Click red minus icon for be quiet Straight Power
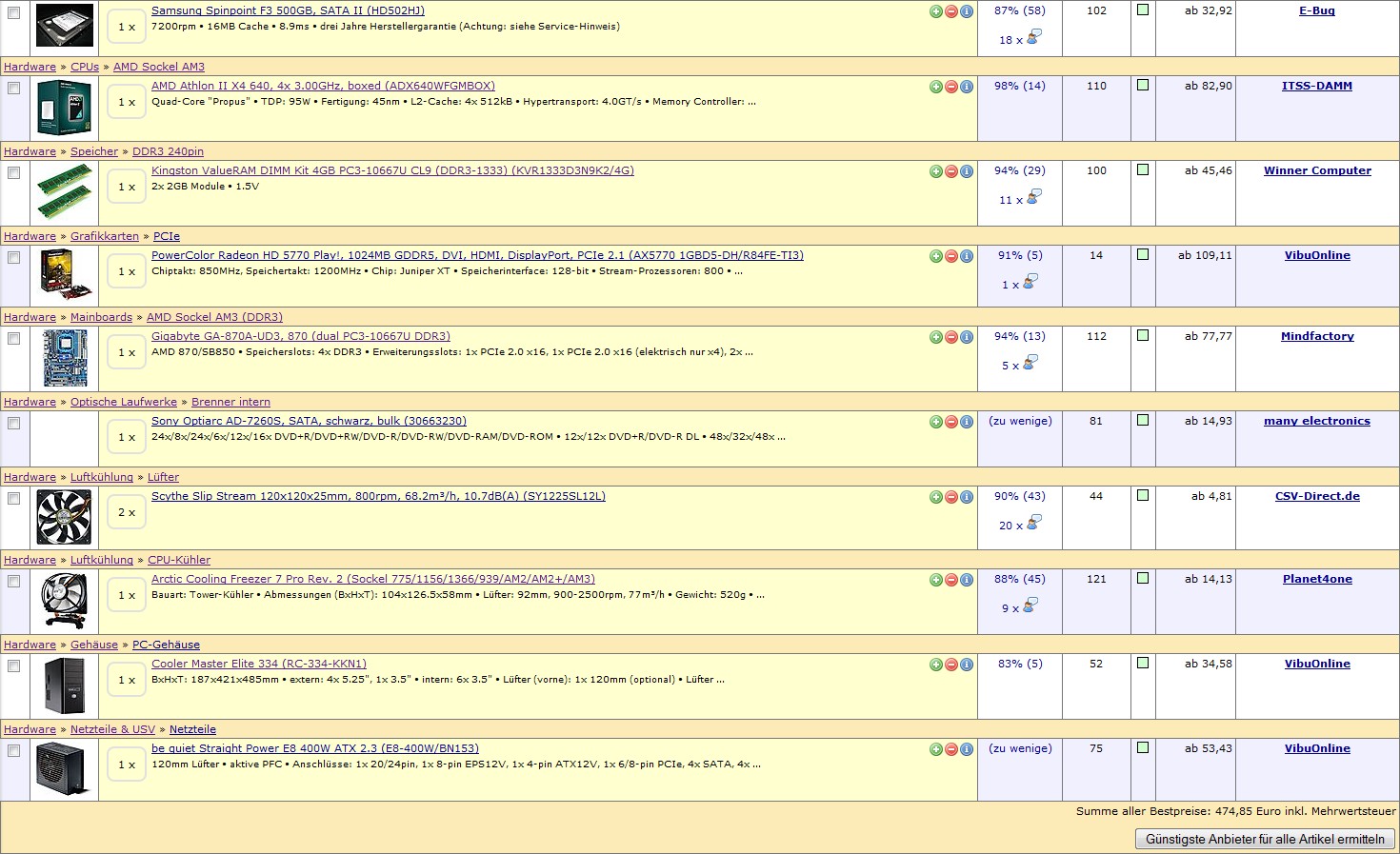Viewport: 1400px width, 854px height. click(951, 749)
